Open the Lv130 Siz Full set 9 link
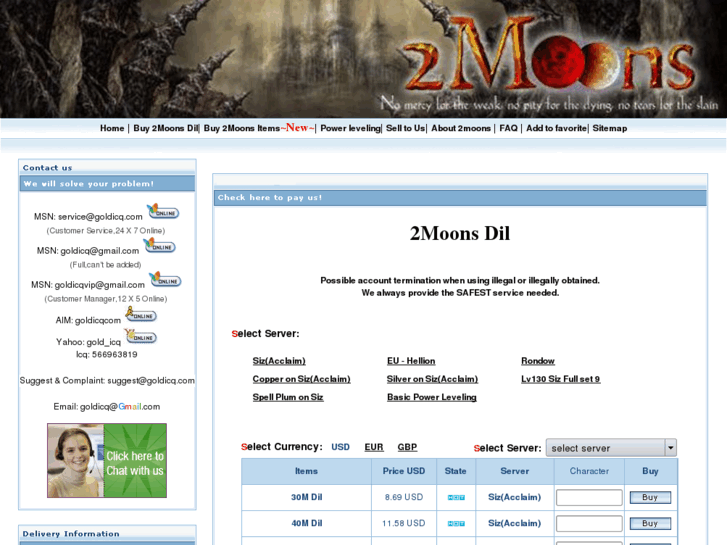Viewport: 727px width, 545px height. 561,379
